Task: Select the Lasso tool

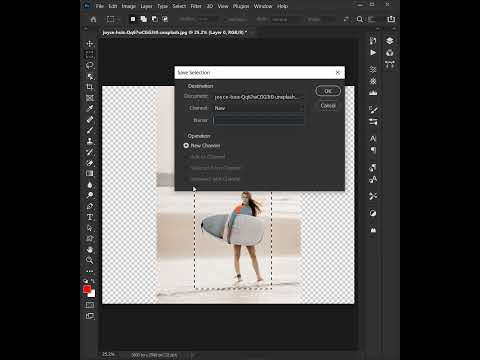Action: pyautogui.click(x=90, y=65)
